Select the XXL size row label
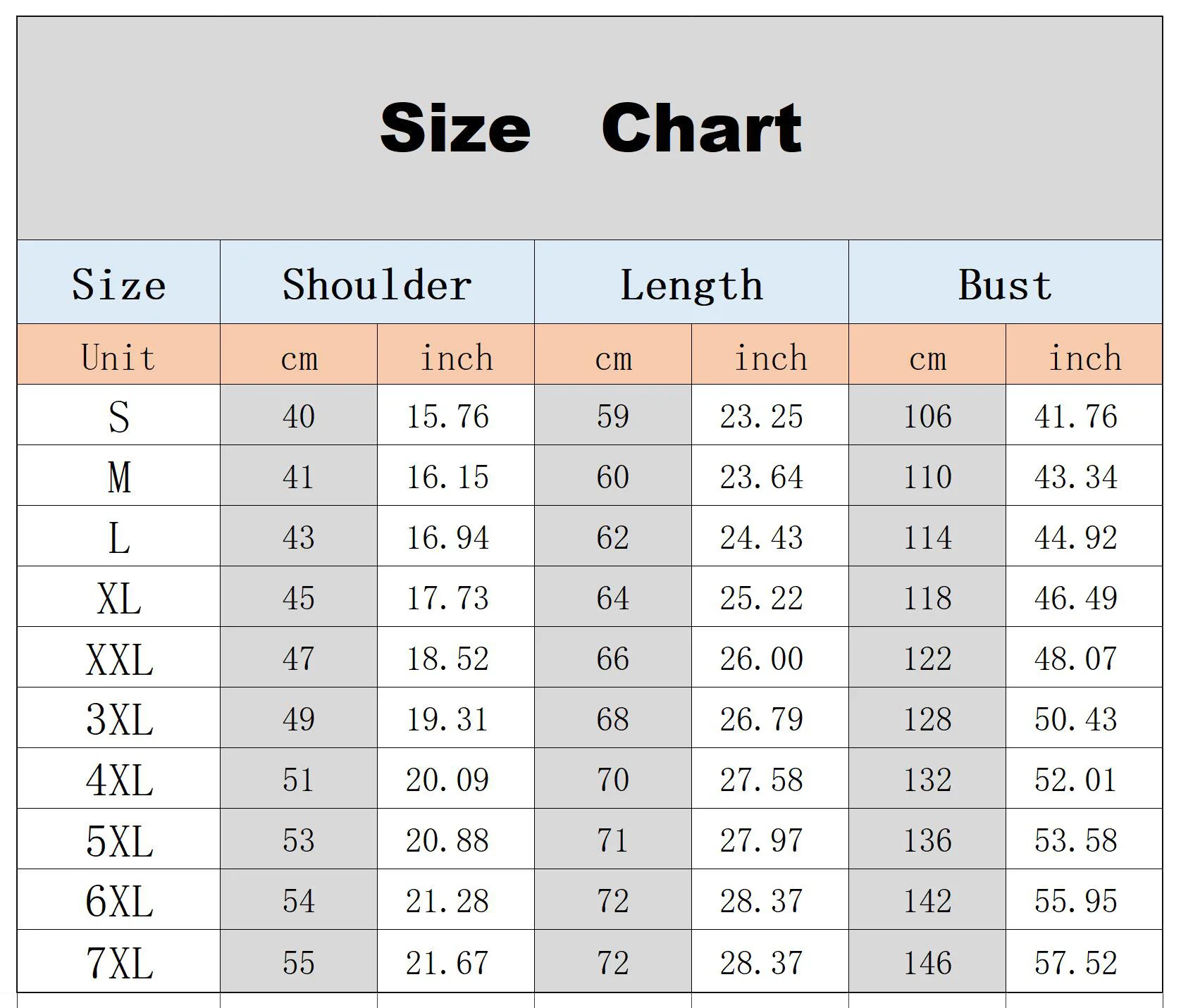This screenshot has width=1181, height=1008. point(118,660)
